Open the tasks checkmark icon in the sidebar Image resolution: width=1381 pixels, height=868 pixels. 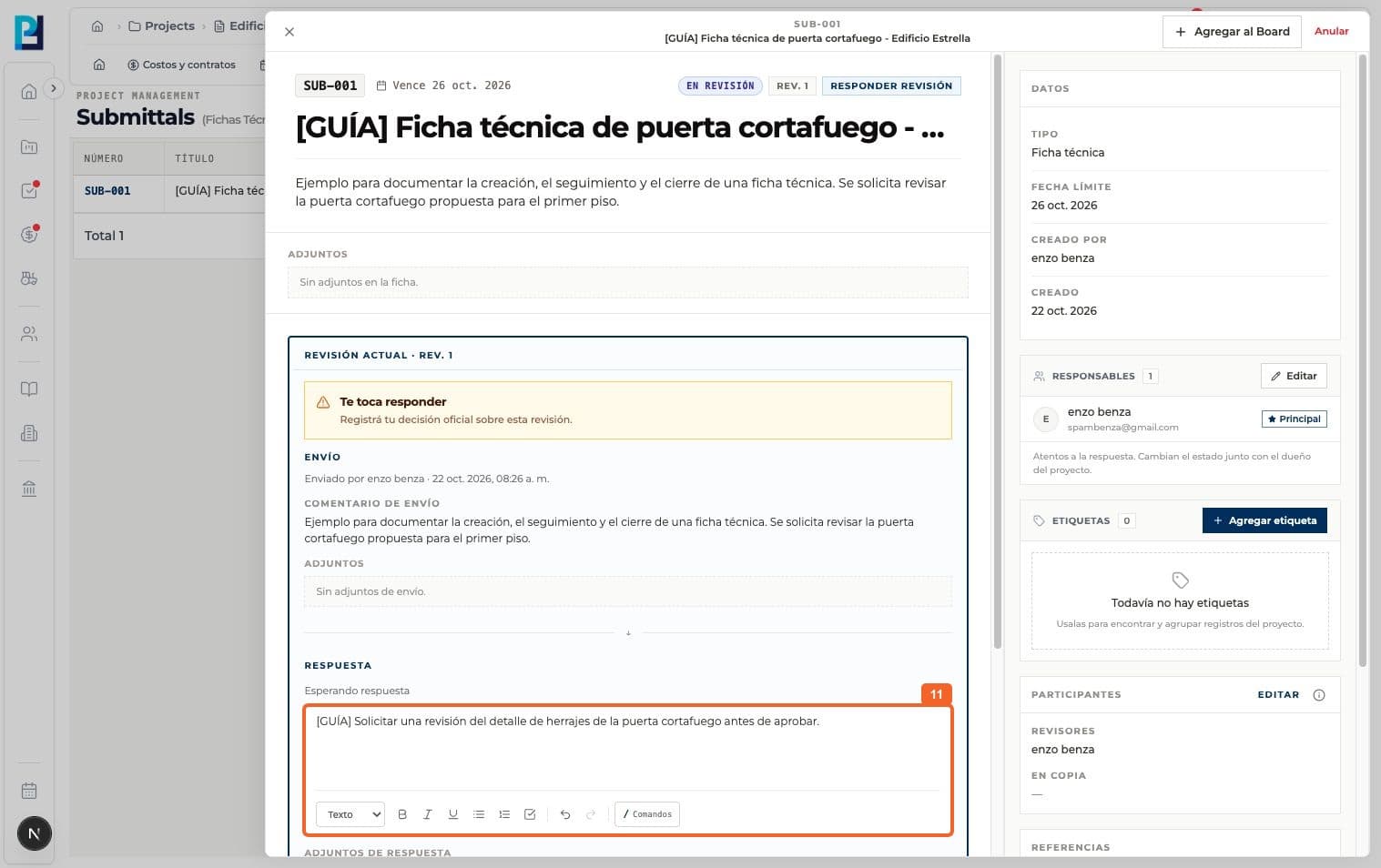click(x=29, y=191)
